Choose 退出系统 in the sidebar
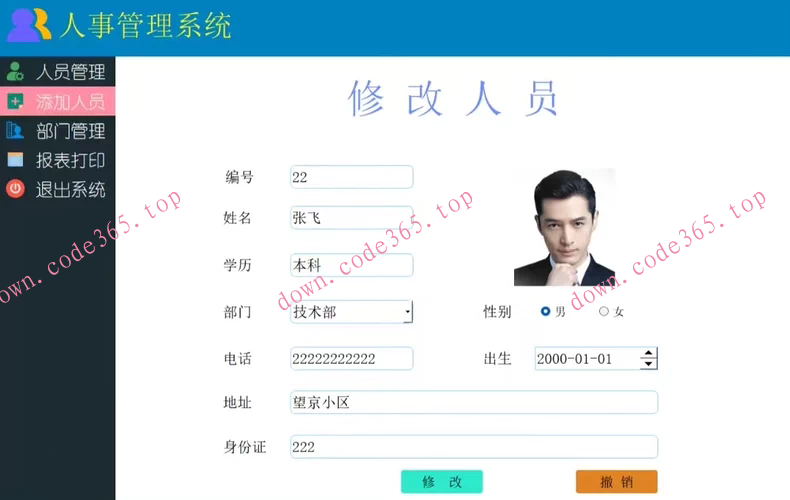Image resolution: width=790 pixels, height=500 pixels. pyautogui.click(x=57, y=190)
